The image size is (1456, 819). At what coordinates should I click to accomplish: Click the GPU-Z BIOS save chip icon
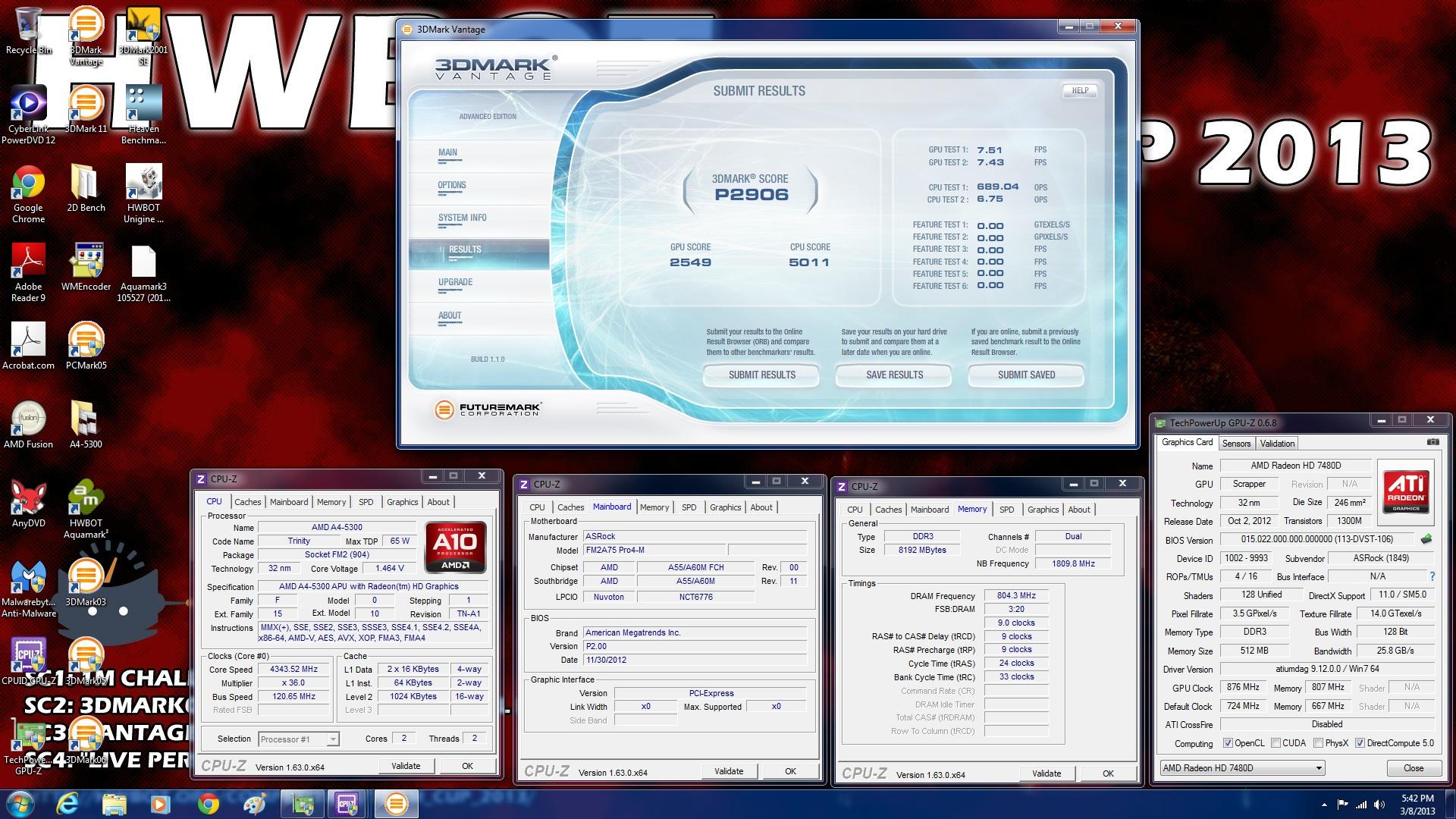1426,539
